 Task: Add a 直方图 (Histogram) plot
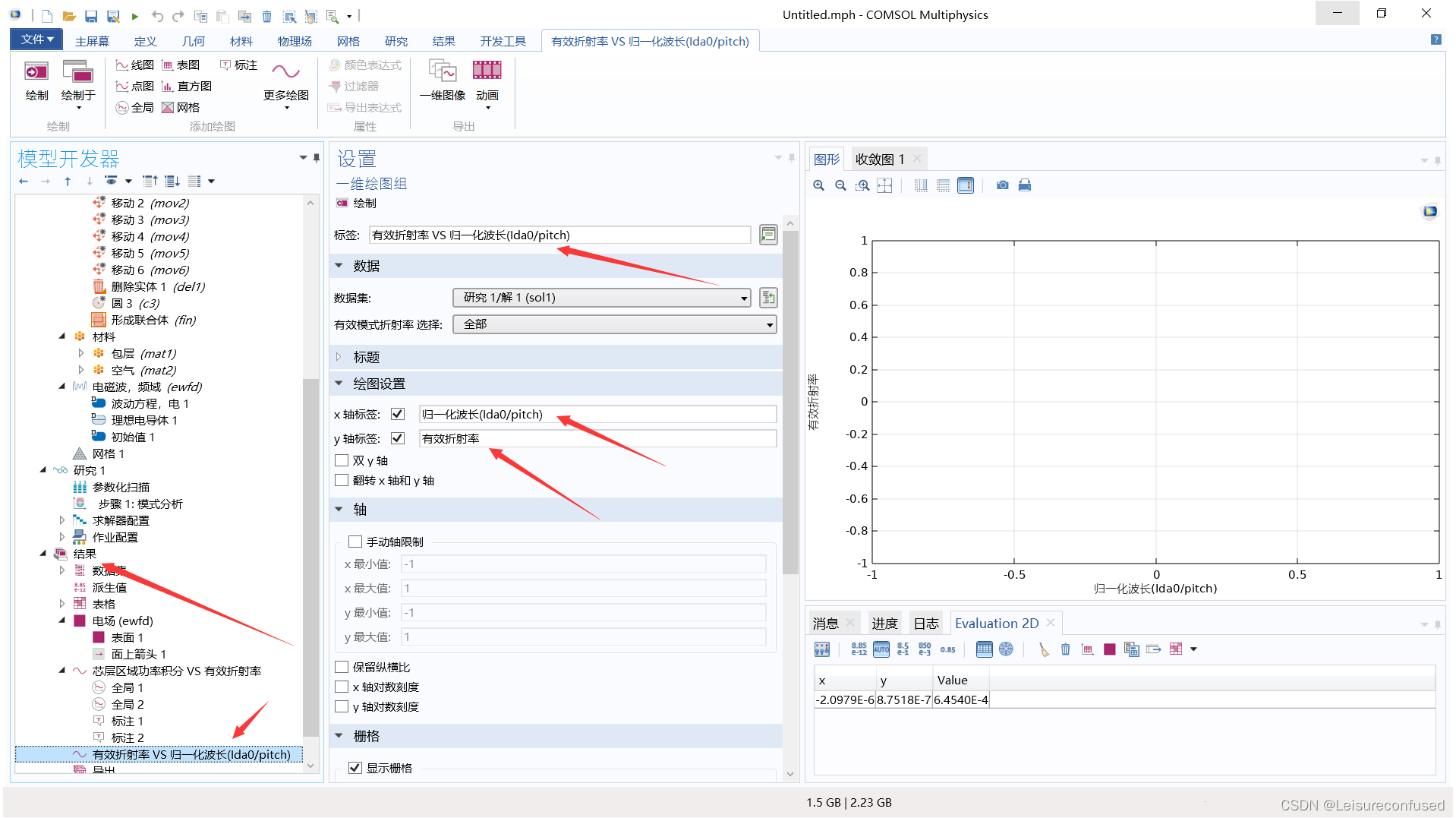[x=187, y=87]
